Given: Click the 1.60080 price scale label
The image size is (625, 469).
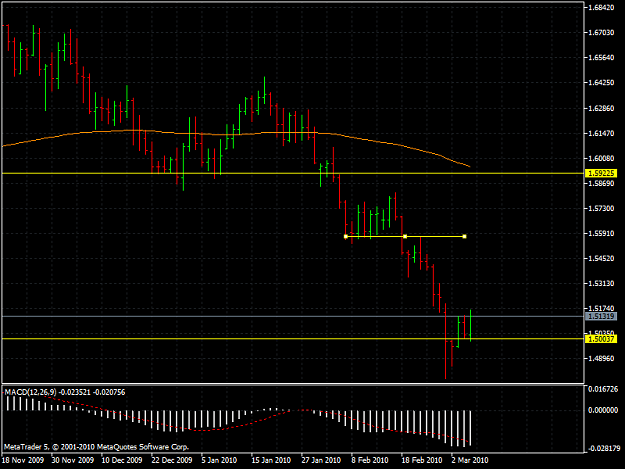Looking at the screenshot, I should pyautogui.click(x=601, y=159).
